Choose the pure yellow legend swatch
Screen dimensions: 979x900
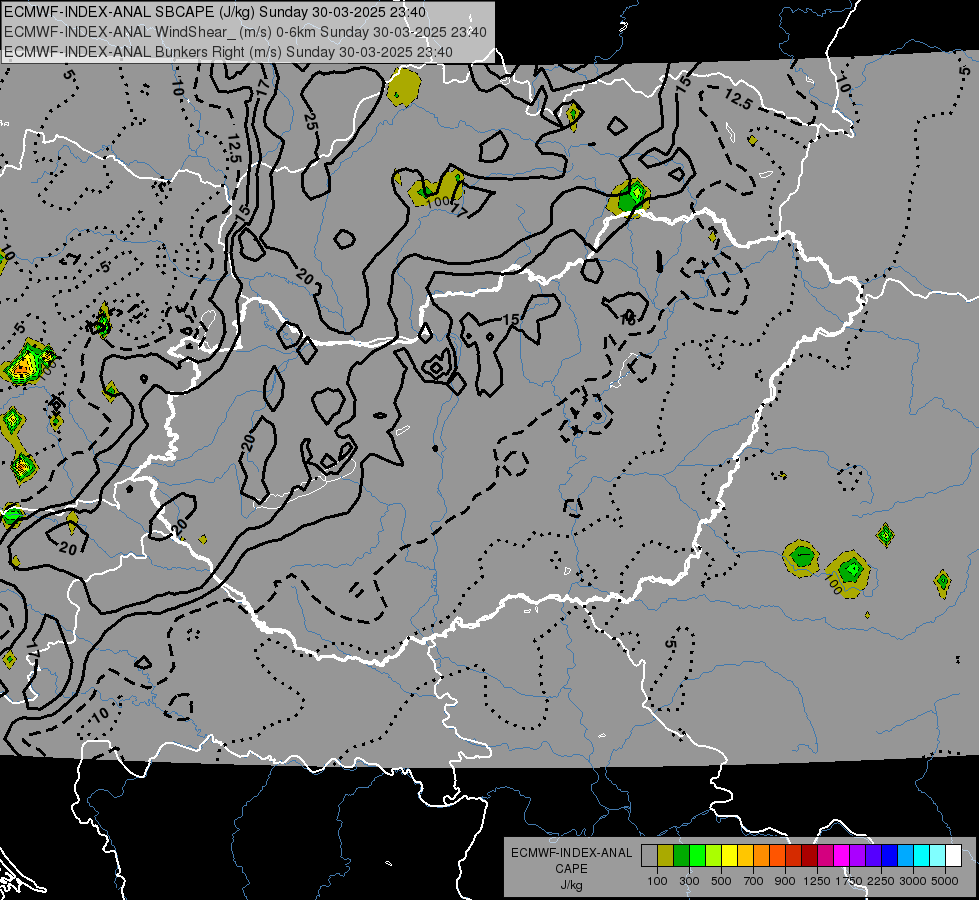(x=729, y=856)
